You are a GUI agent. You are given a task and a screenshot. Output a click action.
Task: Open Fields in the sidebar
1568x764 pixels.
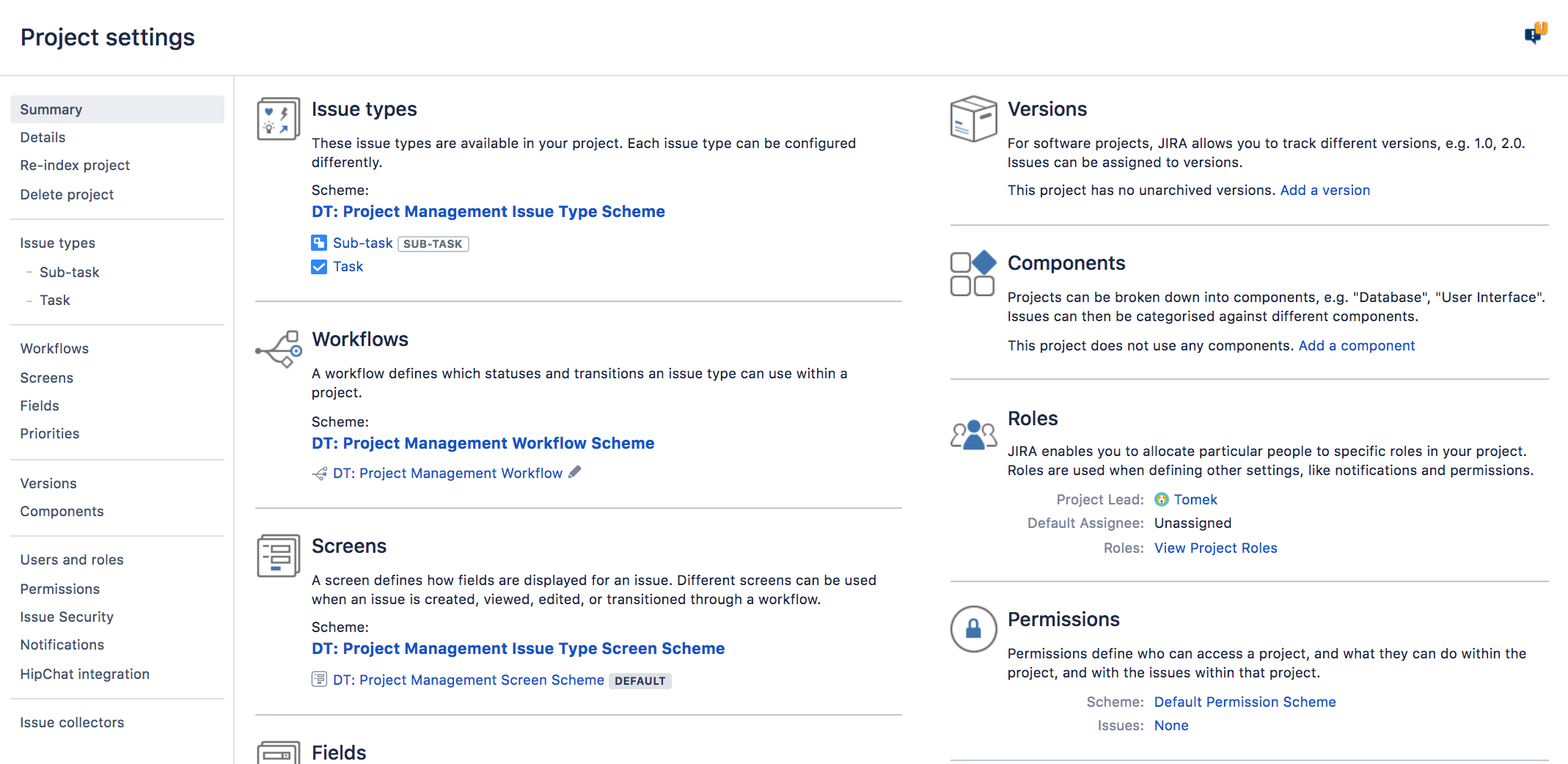[40, 405]
